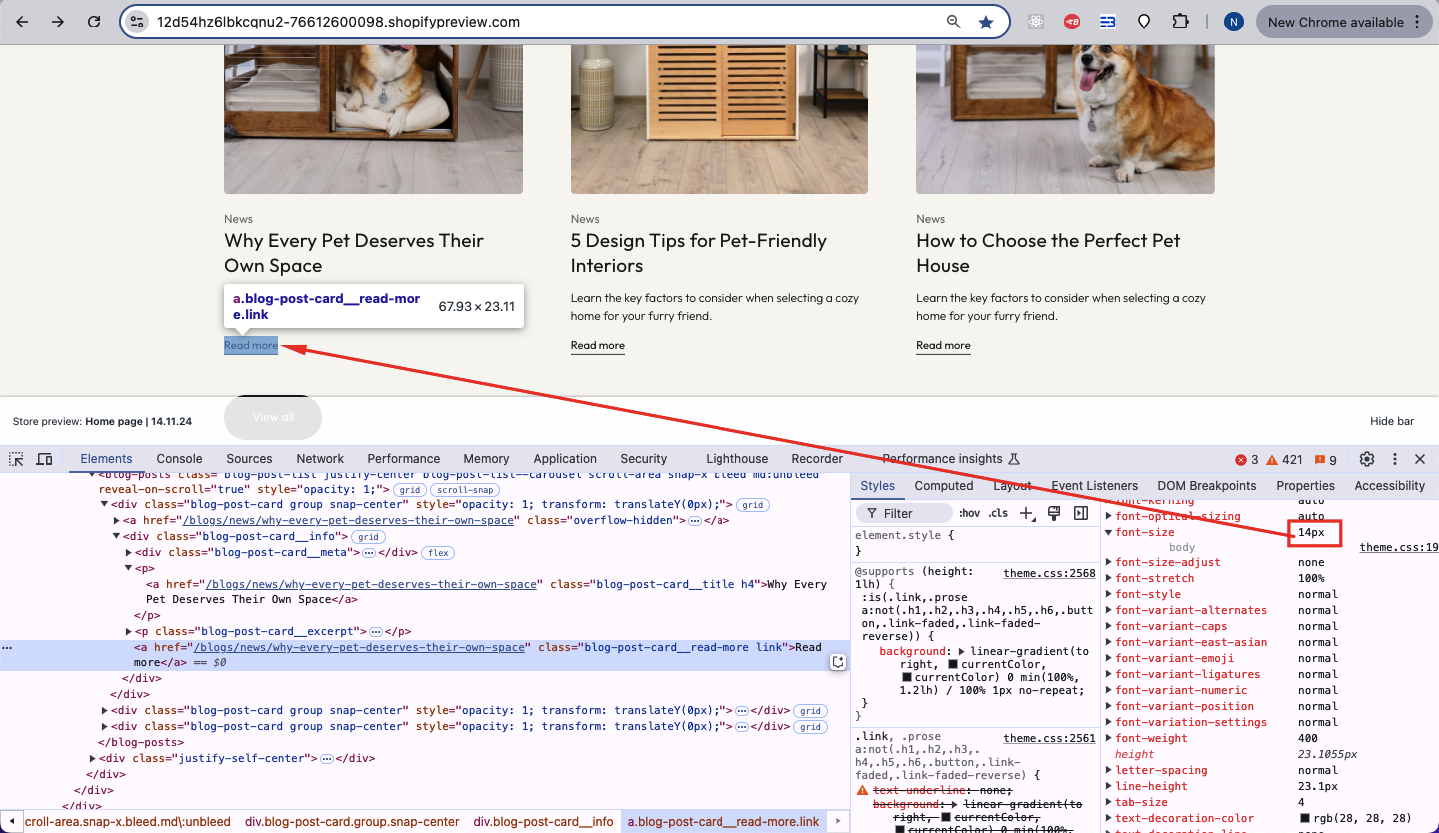Expand the blog-post-card__excerpt paragraph node

pos(129,632)
